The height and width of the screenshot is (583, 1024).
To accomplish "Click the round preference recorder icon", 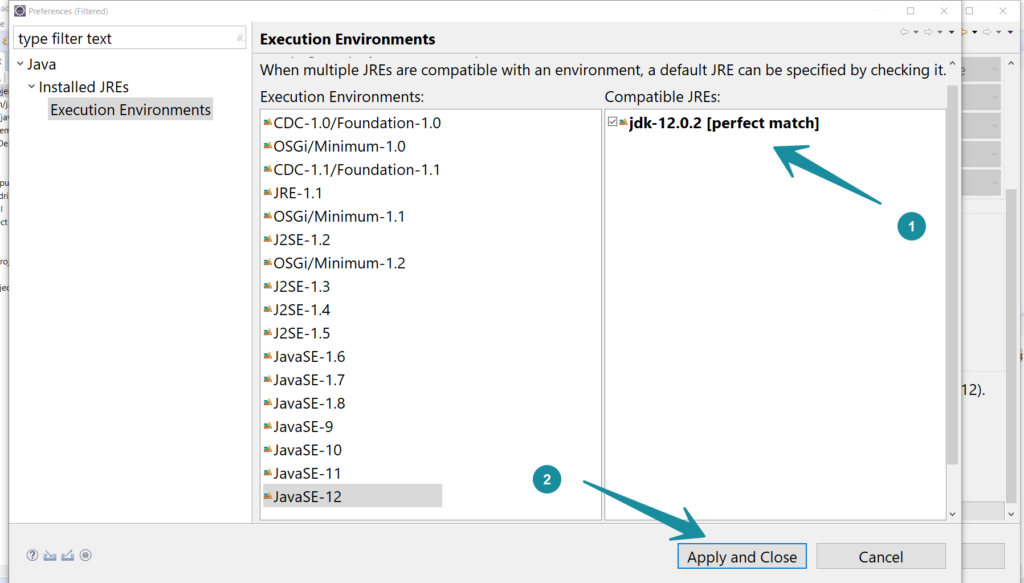I will coord(86,554).
